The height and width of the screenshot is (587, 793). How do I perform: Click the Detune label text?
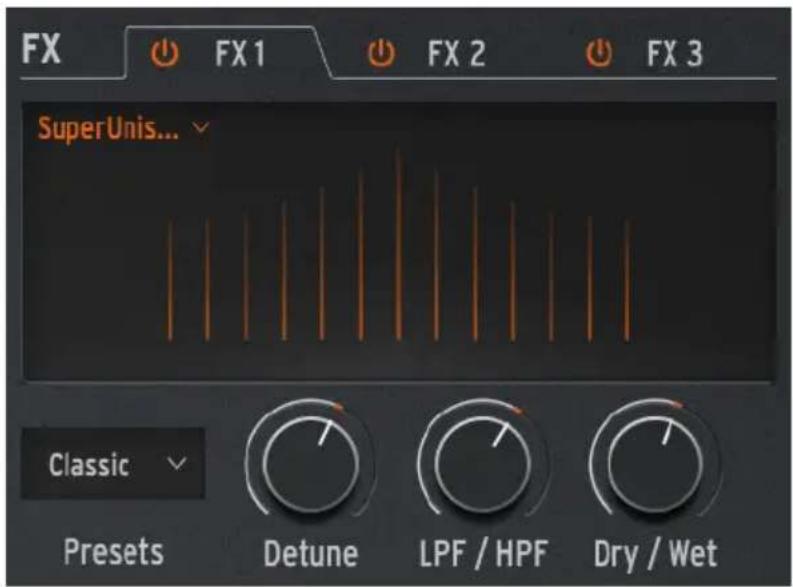tap(311, 553)
